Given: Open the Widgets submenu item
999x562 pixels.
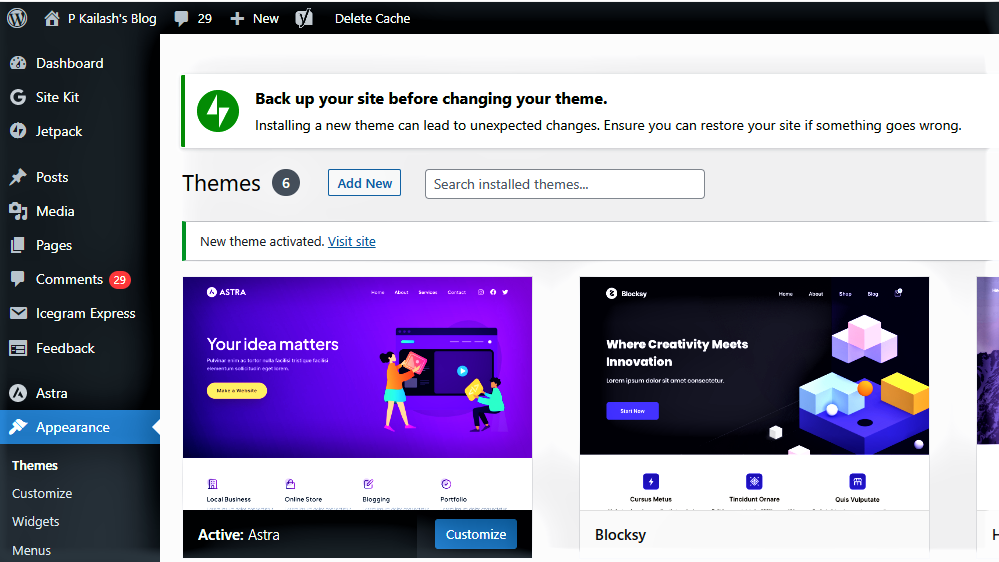Looking at the screenshot, I should [36, 521].
